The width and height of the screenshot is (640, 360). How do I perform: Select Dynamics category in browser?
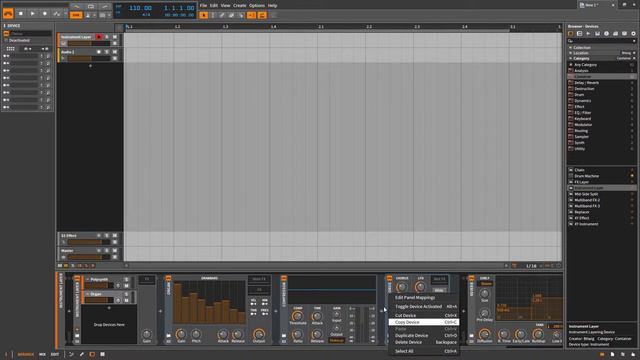[x=602, y=100]
